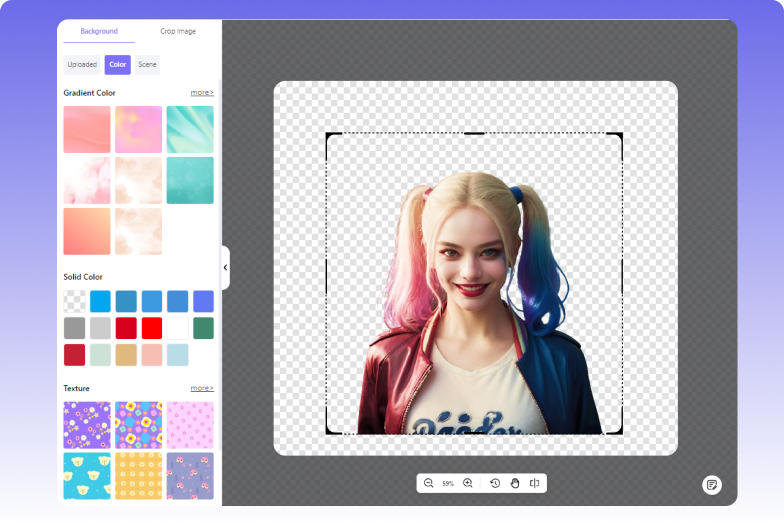The width and height of the screenshot is (784, 526).
Task: Open more Gradient Color options
Action: (202, 92)
